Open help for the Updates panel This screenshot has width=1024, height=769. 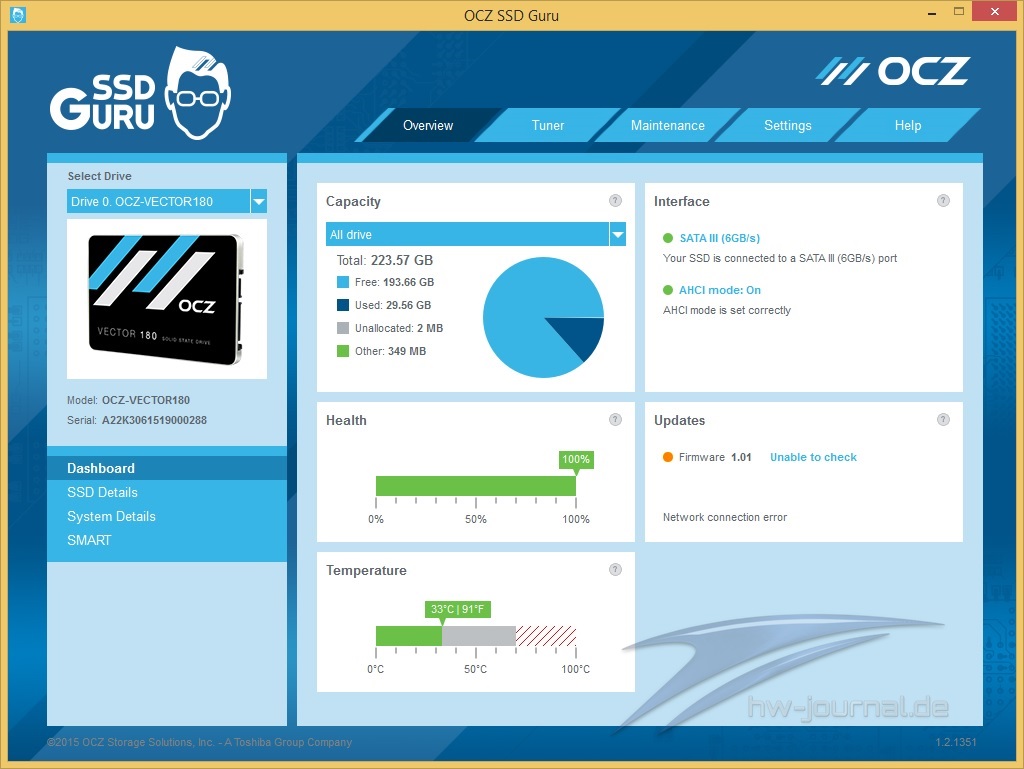(x=943, y=420)
